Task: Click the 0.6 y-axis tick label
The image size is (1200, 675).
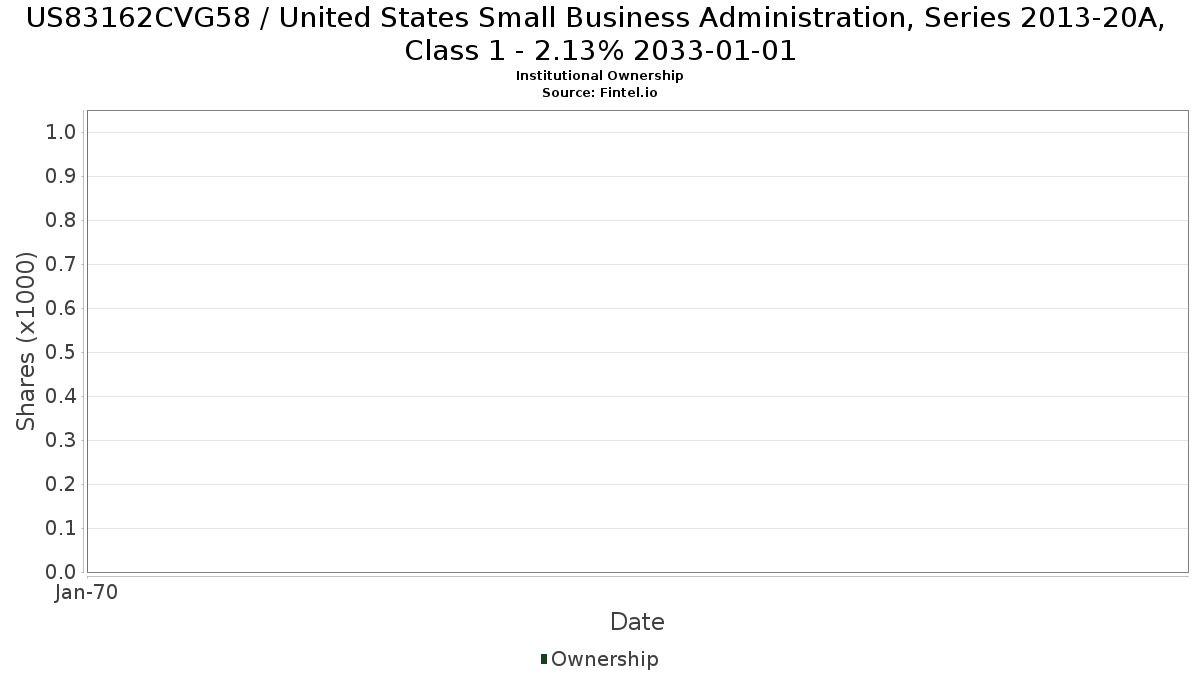Action: click(61, 308)
